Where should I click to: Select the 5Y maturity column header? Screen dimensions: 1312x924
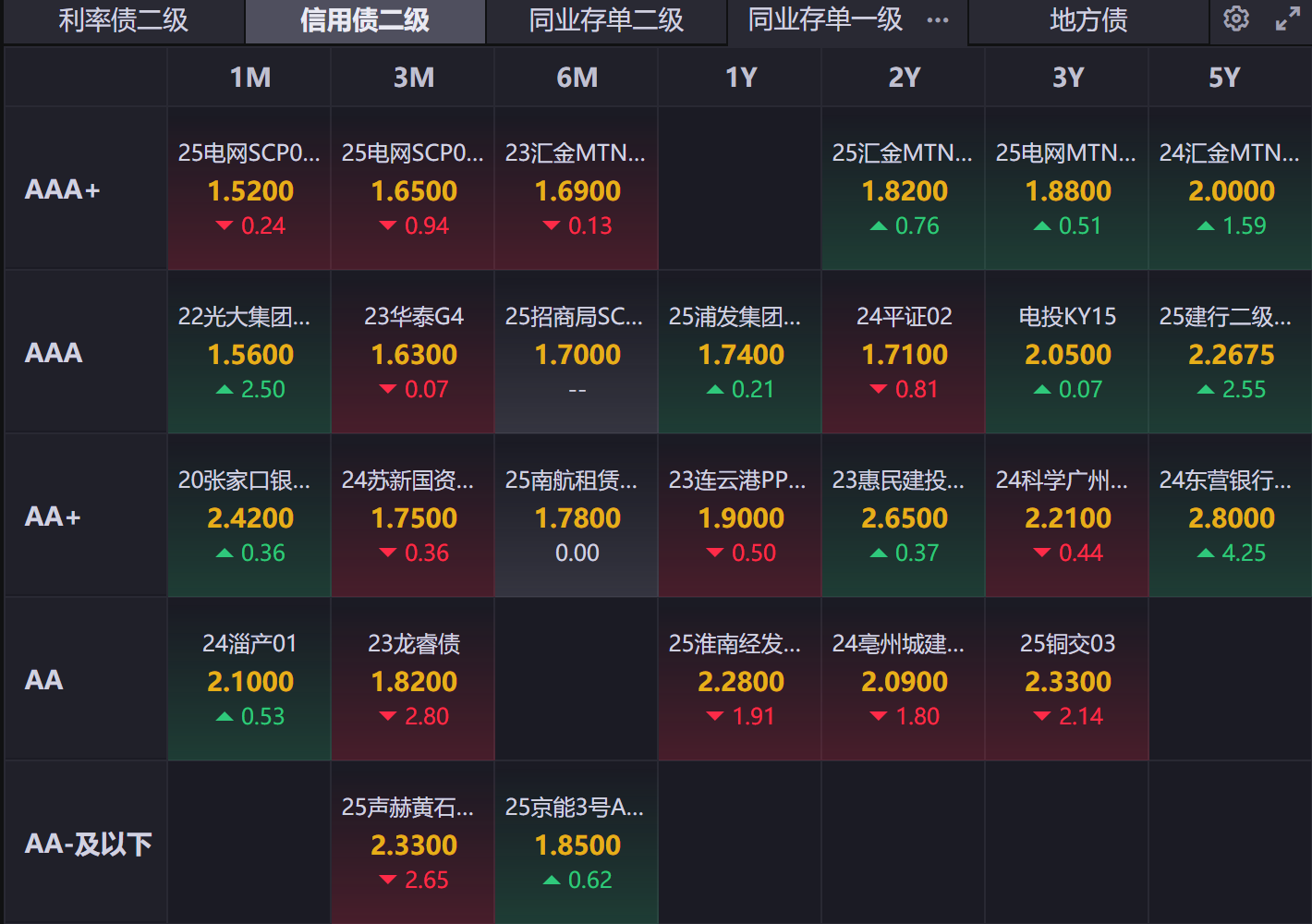[1224, 78]
